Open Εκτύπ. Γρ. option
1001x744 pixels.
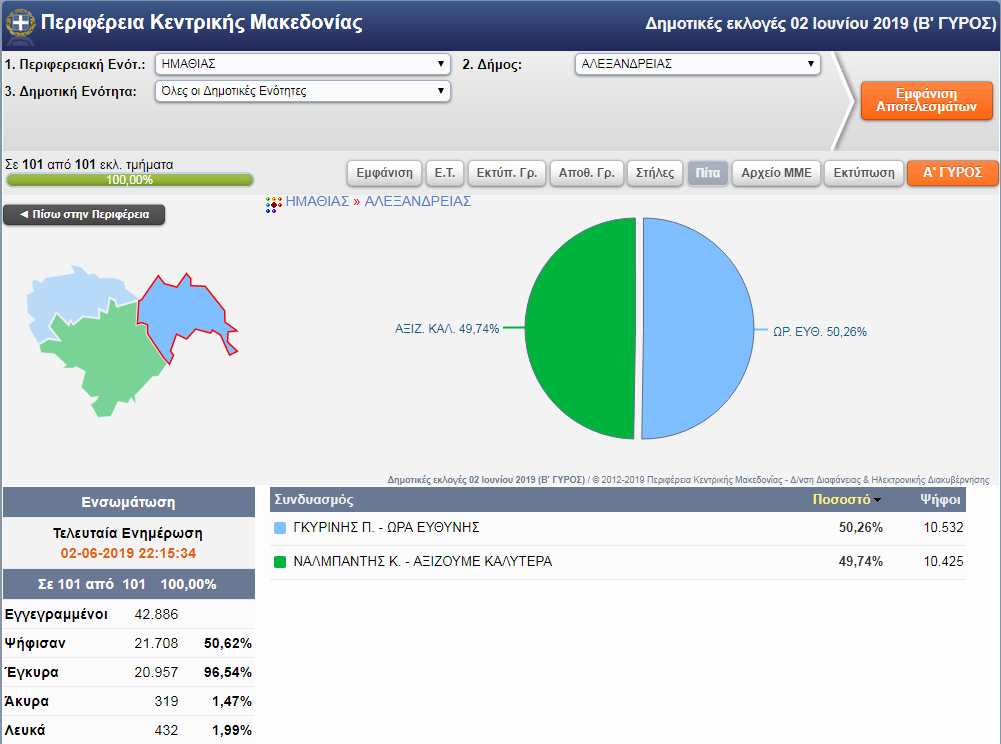click(507, 173)
